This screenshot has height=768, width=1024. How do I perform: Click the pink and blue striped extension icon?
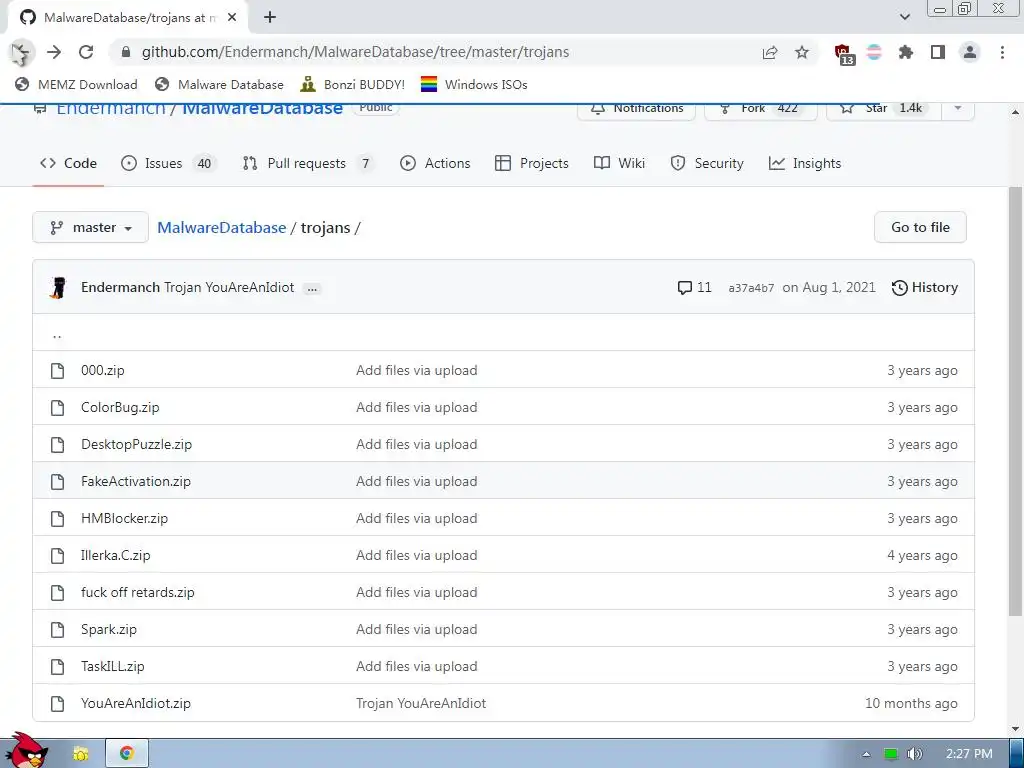pos(874,52)
